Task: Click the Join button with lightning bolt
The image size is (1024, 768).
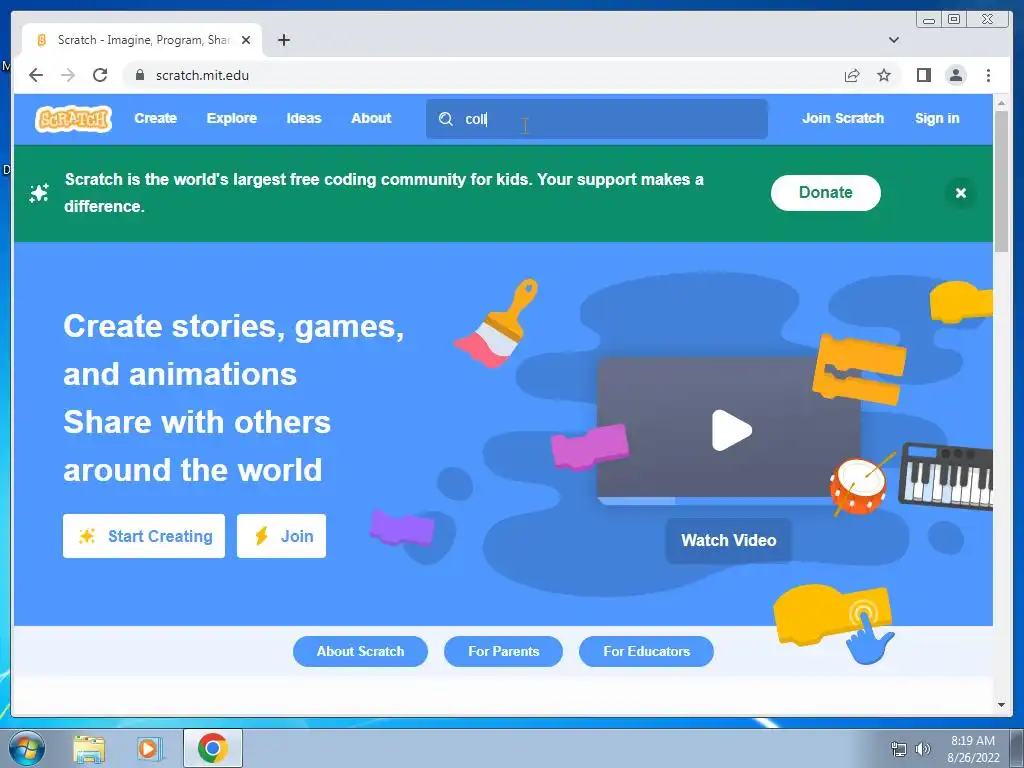Action: coord(281,536)
